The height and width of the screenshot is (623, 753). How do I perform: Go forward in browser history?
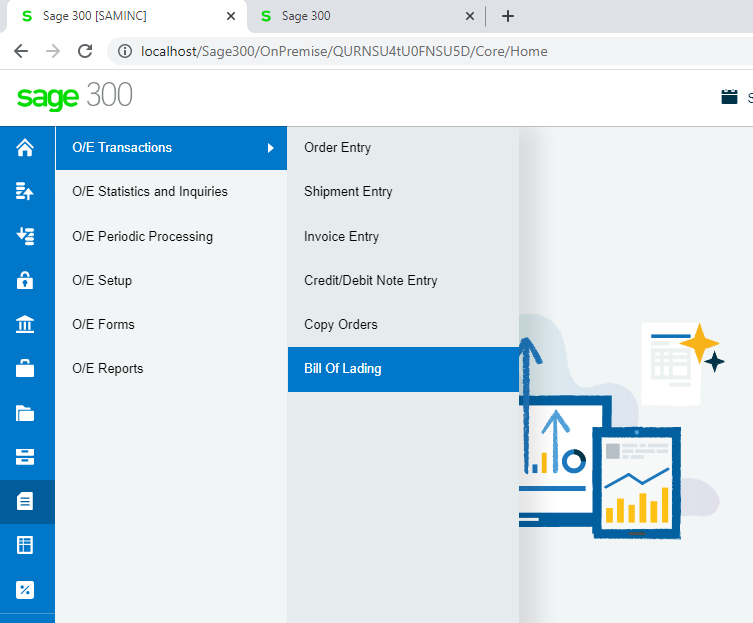[53, 51]
